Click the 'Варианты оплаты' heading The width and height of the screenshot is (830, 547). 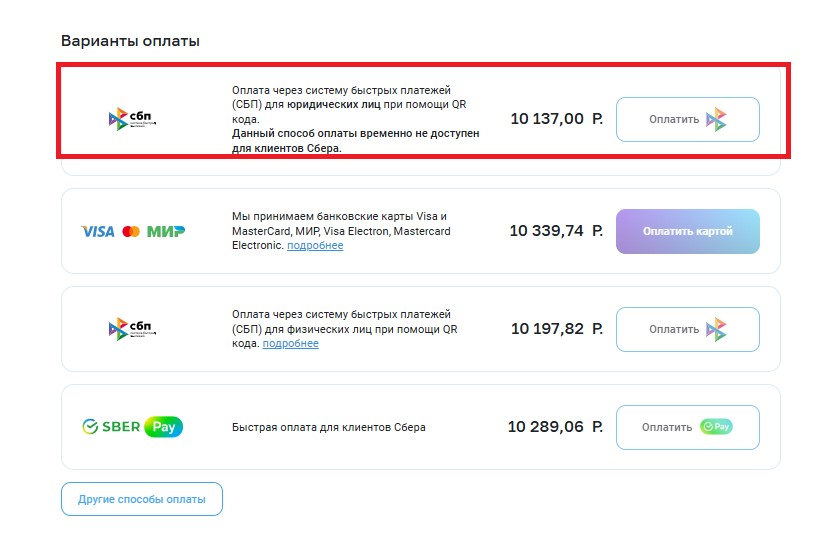tap(131, 41)
